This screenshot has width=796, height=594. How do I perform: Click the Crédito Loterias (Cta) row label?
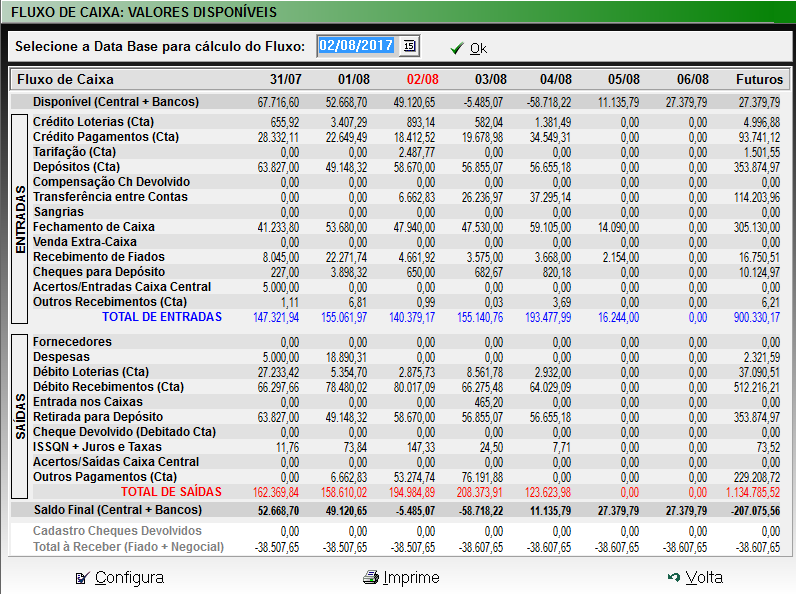93,122
